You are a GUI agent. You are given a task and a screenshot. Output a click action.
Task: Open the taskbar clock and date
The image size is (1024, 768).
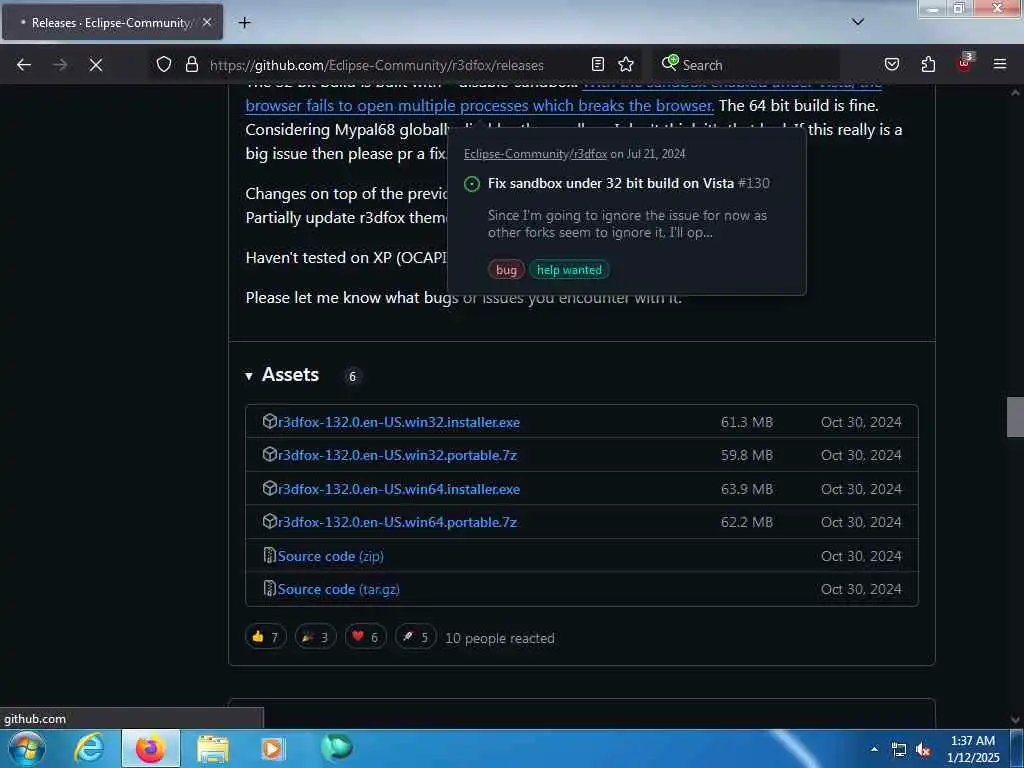pos(973,749)
